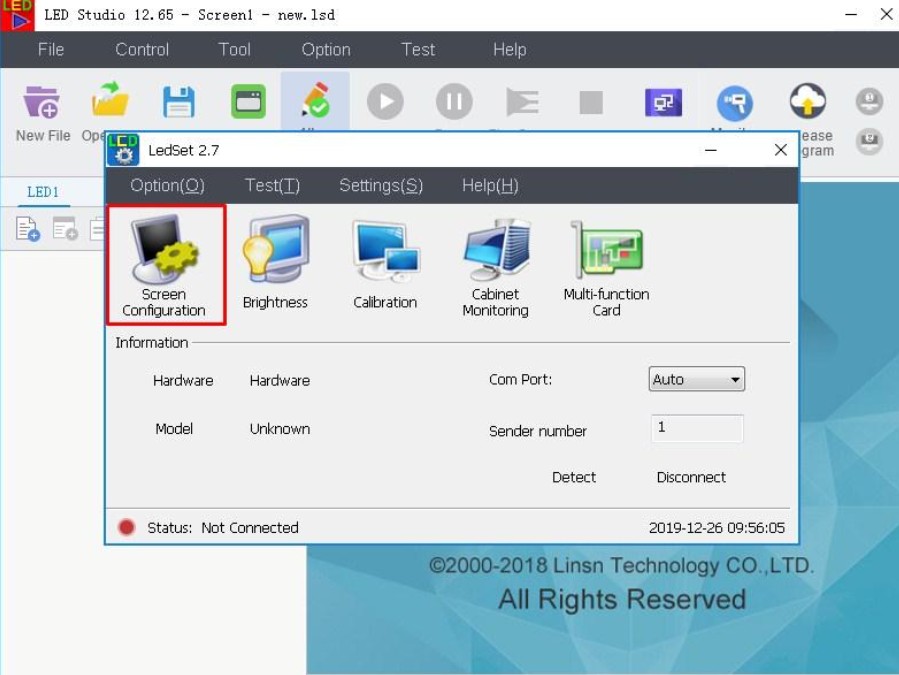Select the LED1 tab
Viewport: 899px width, 675px height.
coord(43,192)
